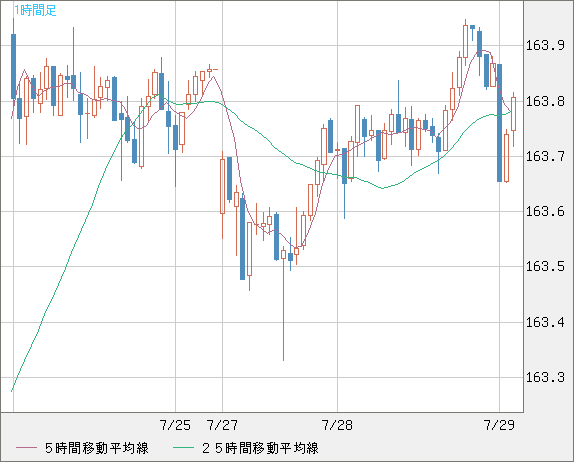Click the 5時間移動平均線 legend label
This screenshot has height=462, width=574.
[97, 448]
